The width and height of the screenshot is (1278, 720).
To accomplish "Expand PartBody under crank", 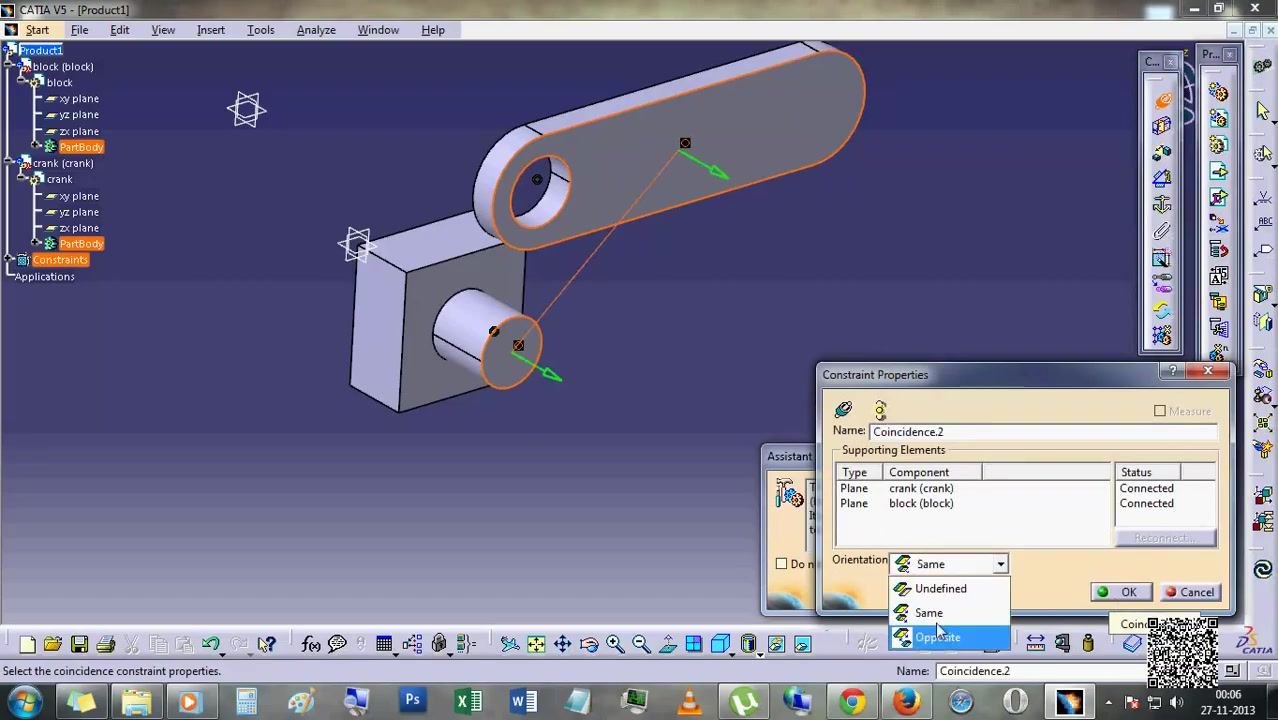I will pos(37,244).
